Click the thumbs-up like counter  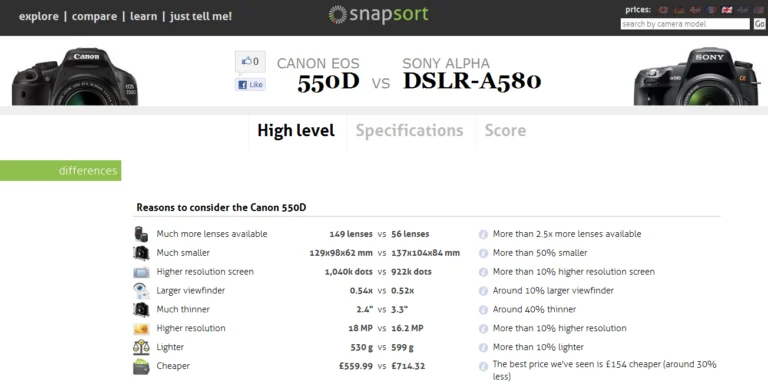(x=250, y=62)
